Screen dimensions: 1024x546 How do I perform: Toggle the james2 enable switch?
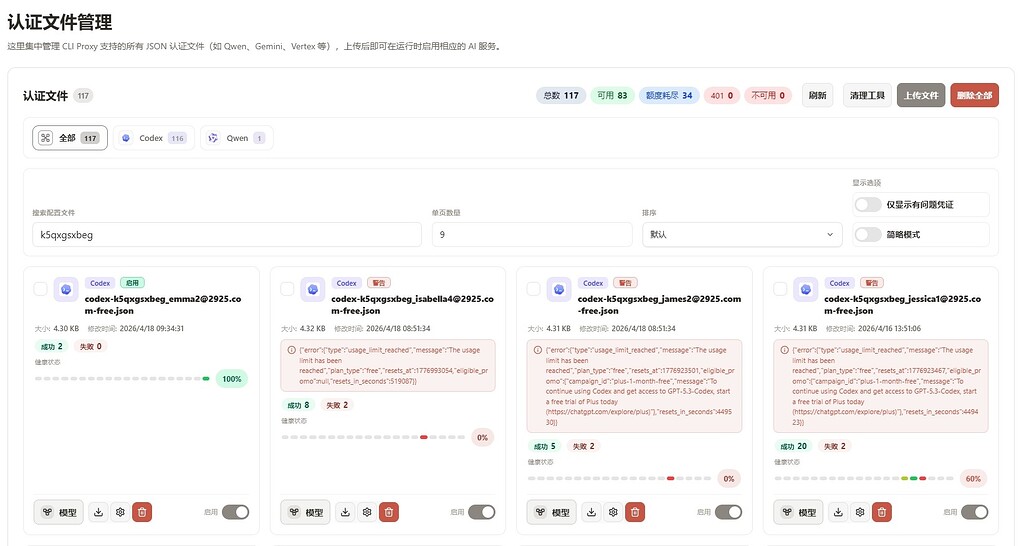point(728,512)
